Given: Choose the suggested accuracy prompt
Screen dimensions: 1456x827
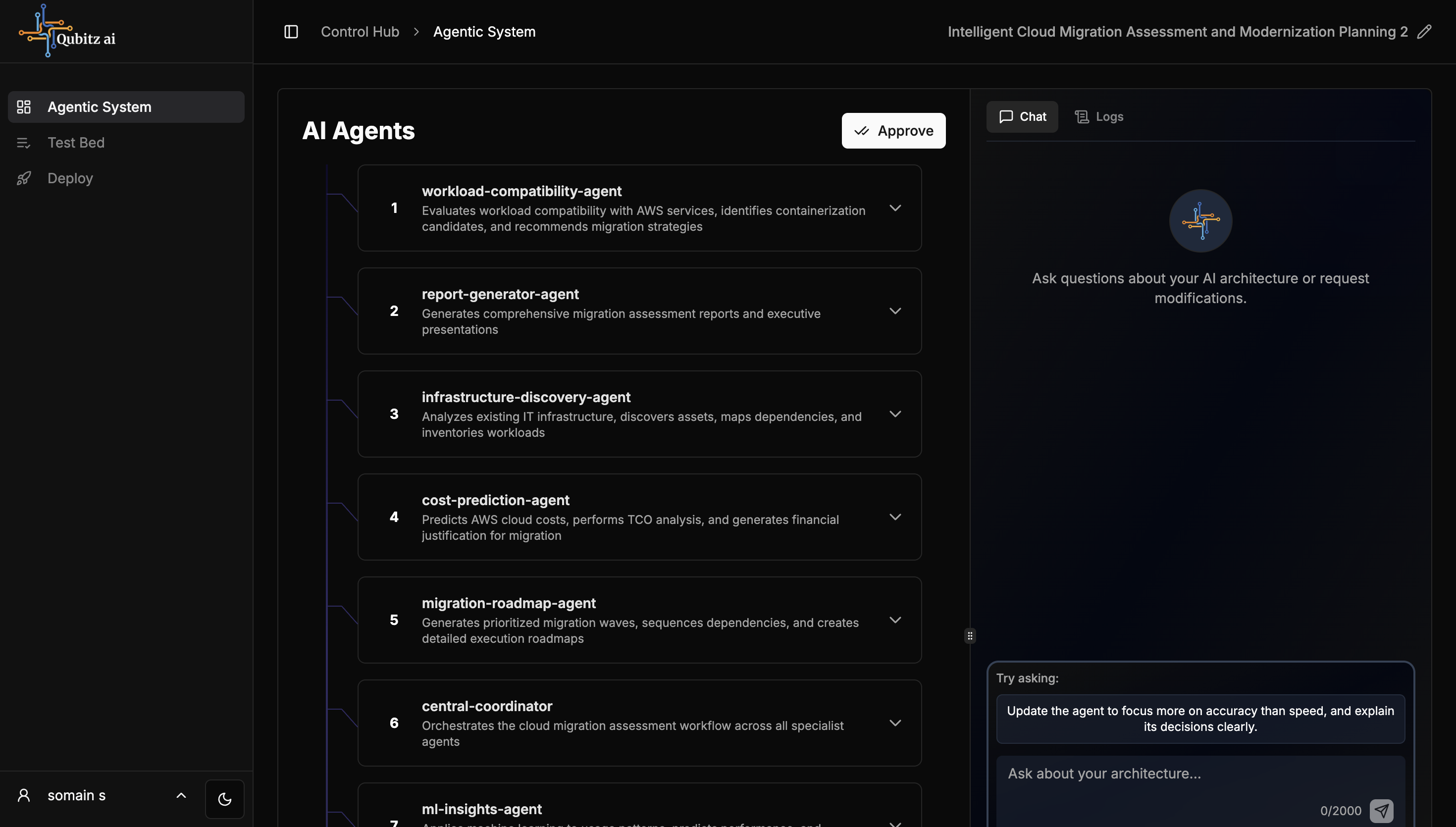Looking at the screenshot, I should click(1200, 719).
